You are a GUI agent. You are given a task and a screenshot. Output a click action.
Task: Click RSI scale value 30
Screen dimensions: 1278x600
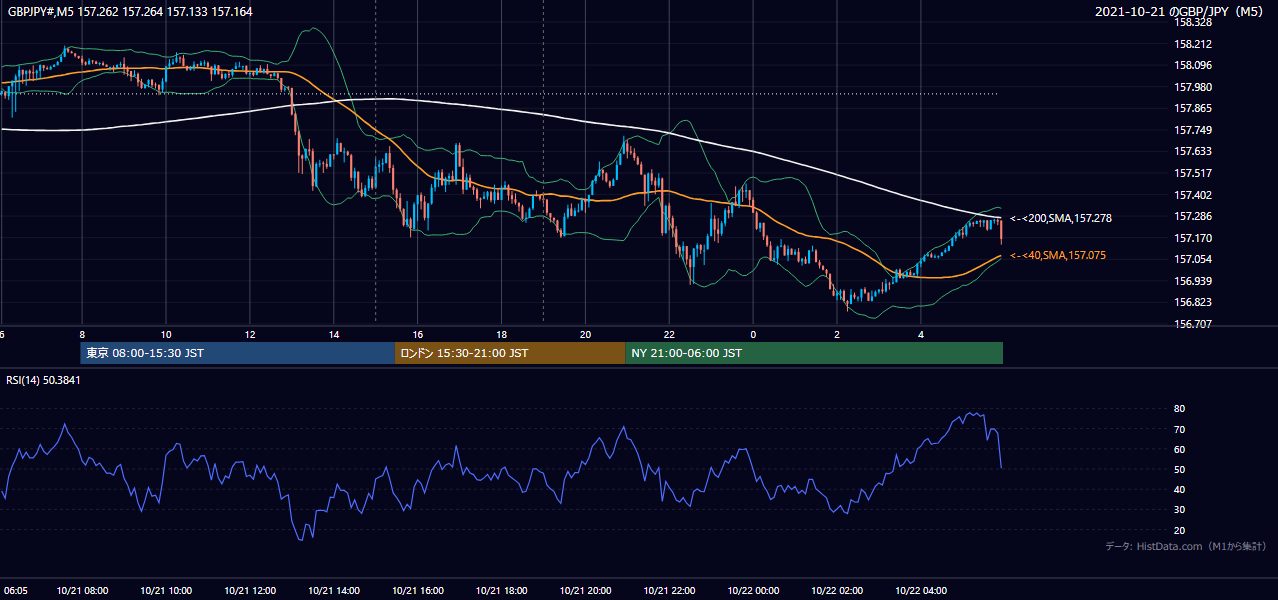click(1180, 510)
